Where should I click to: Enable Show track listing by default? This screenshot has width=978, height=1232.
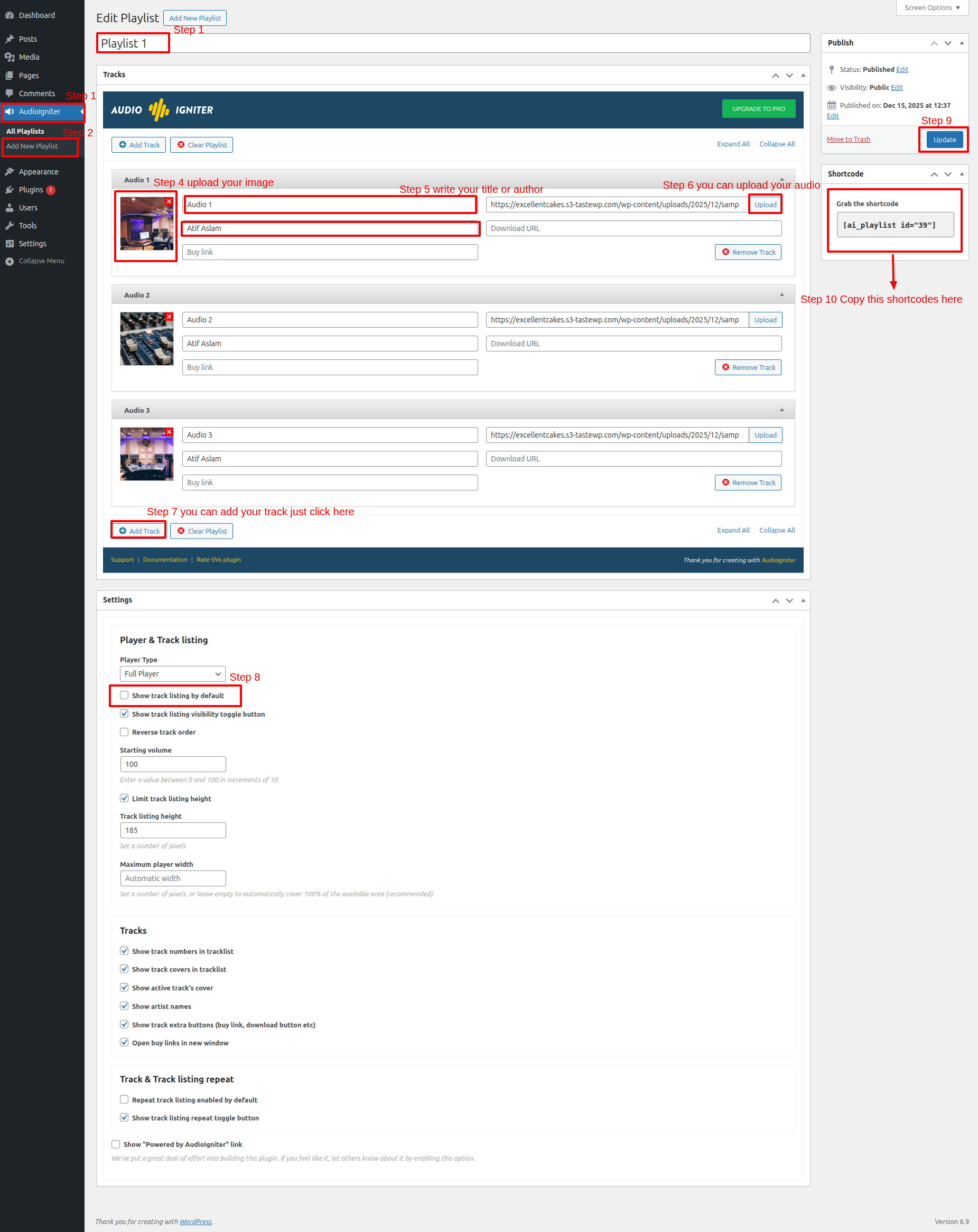(x=124, y=696)
